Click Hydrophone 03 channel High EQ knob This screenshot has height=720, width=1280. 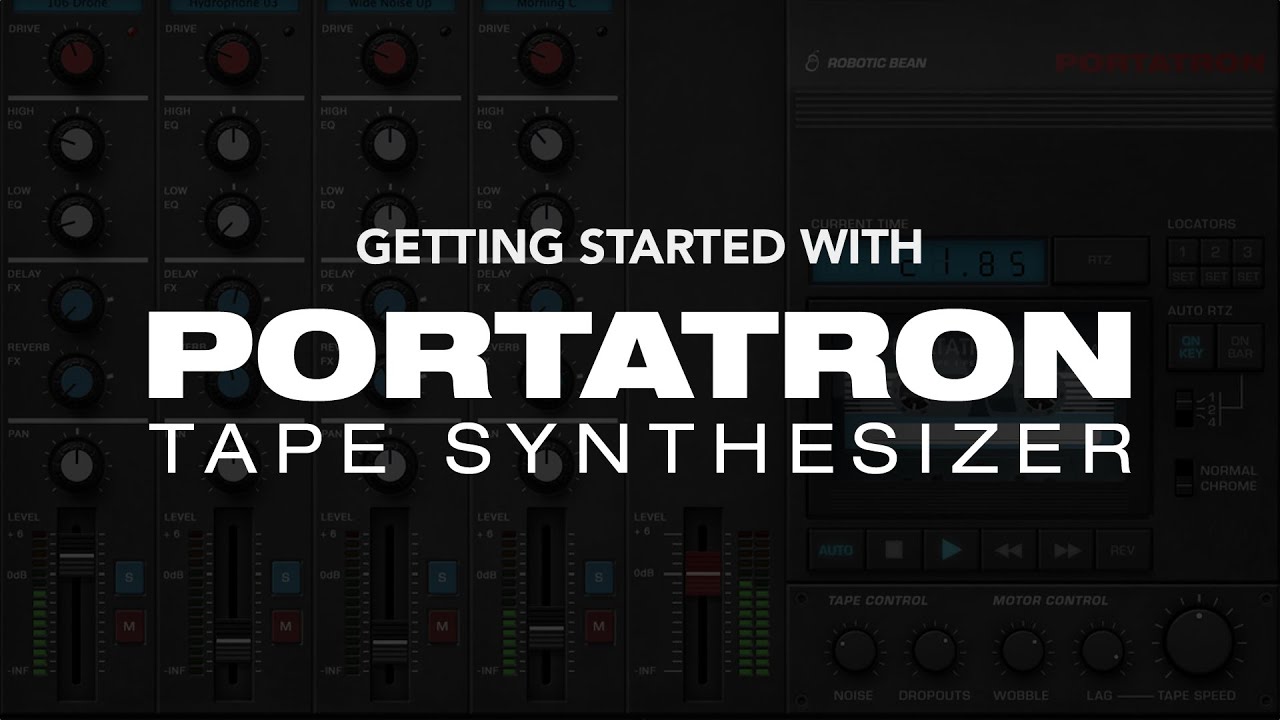(233, 144)
